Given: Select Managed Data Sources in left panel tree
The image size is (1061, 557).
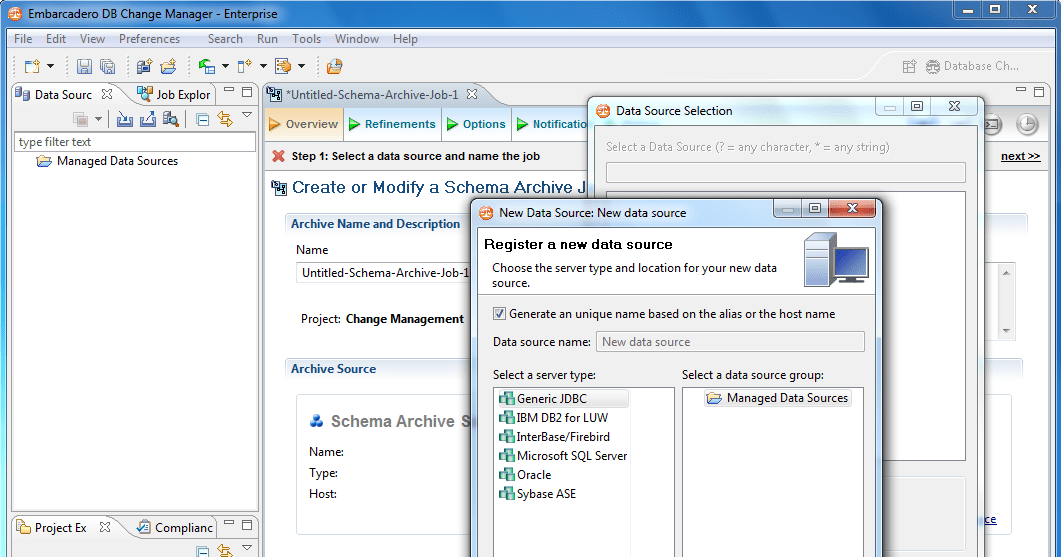Looking at the screenshot, I should point(107,161).
